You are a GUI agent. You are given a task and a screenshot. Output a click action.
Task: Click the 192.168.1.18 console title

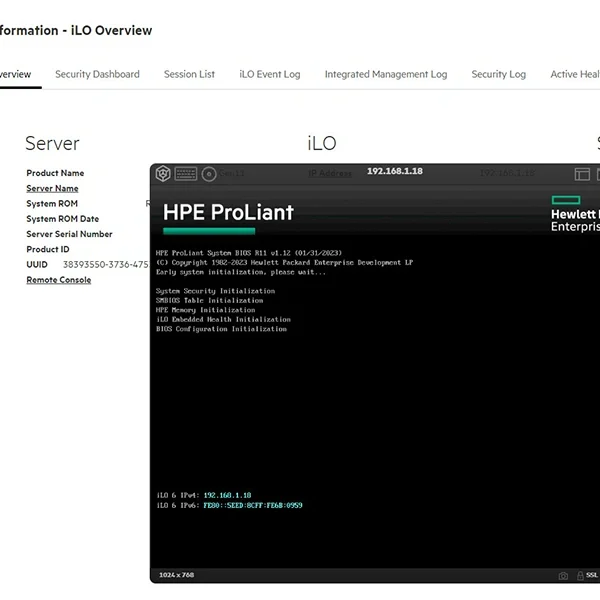pos(394,171)
